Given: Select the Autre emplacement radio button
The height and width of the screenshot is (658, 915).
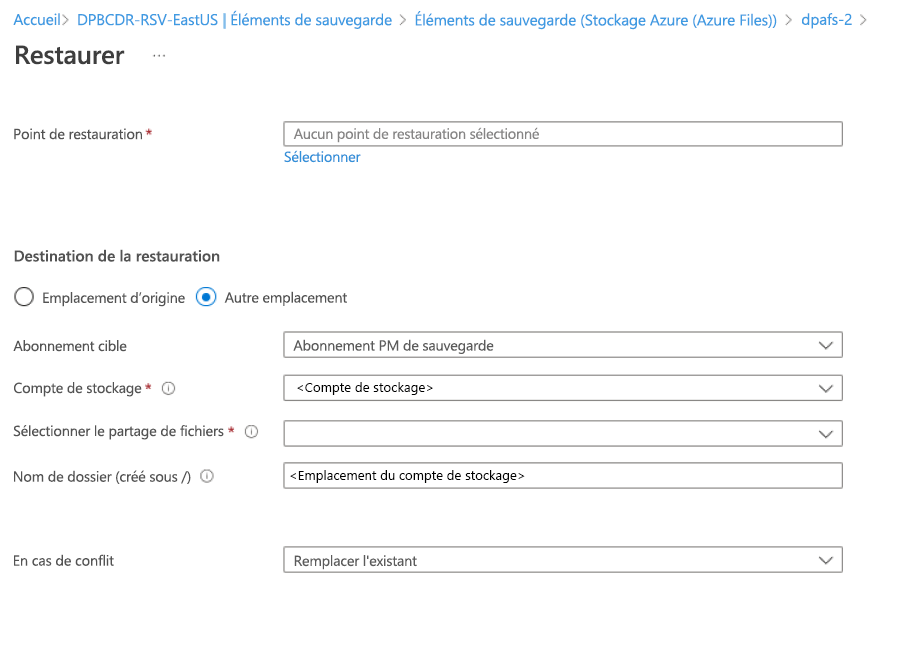Looking at the screenshot, I should (x=206, y=297).
